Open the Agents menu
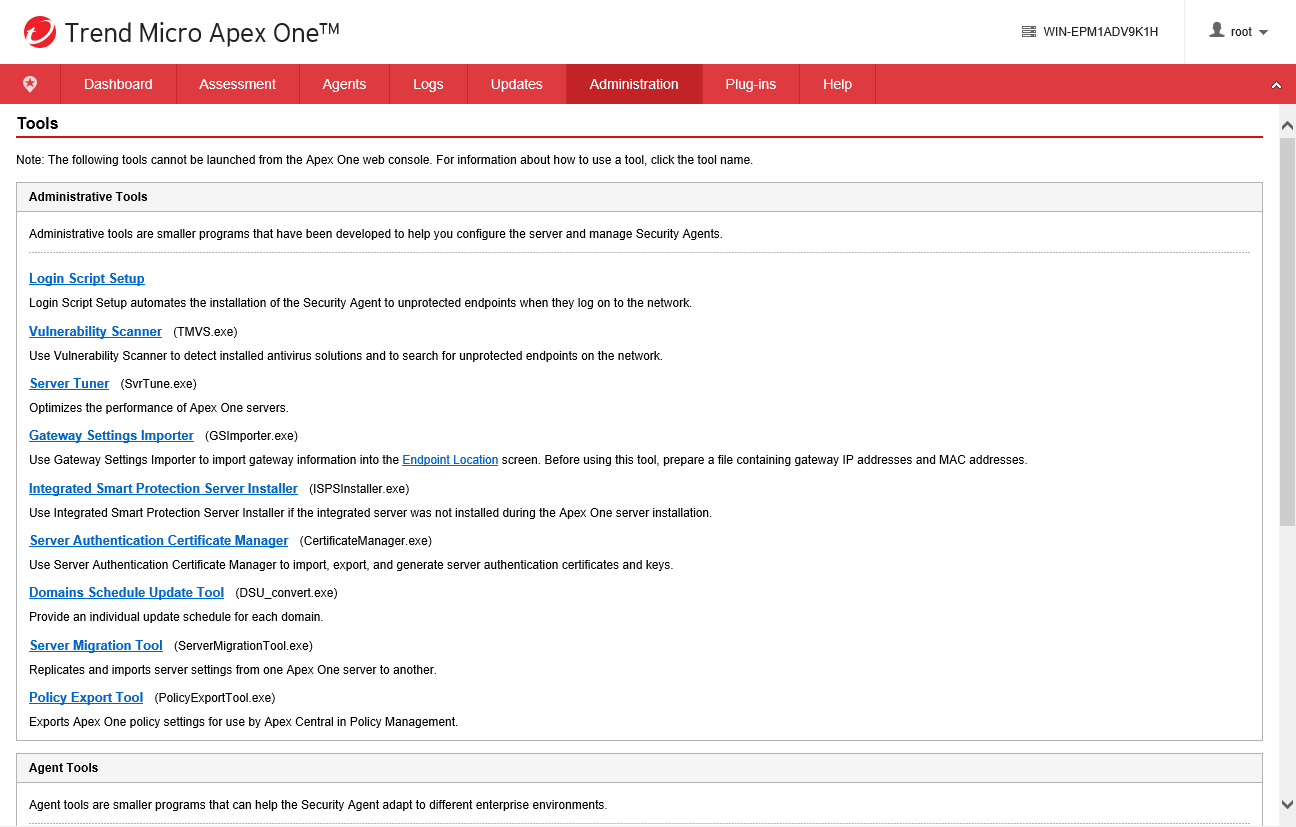Image resolution: width=1296 pixels, height=827 pixels. pyautogui.click(x=344, y=84)
